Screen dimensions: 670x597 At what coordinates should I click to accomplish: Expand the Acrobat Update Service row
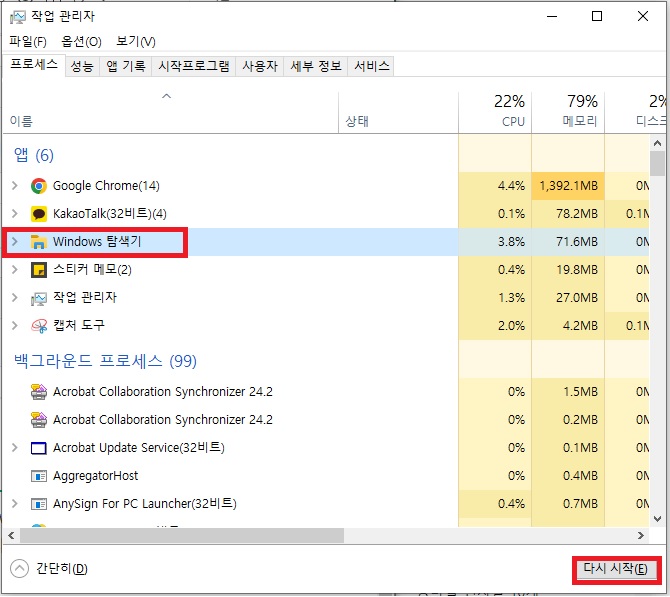coord(15,447)
